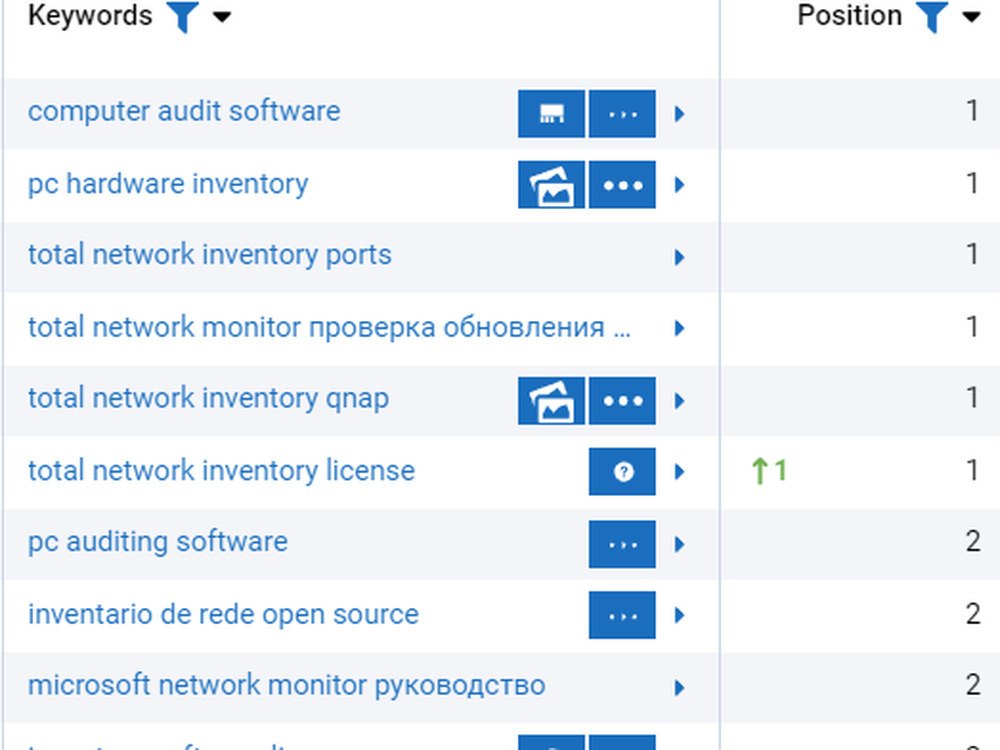The height and width of the screenshot is (750, 1000).
Task: Click the pc auditing software keyword link
Action: [x=158, y=542]
